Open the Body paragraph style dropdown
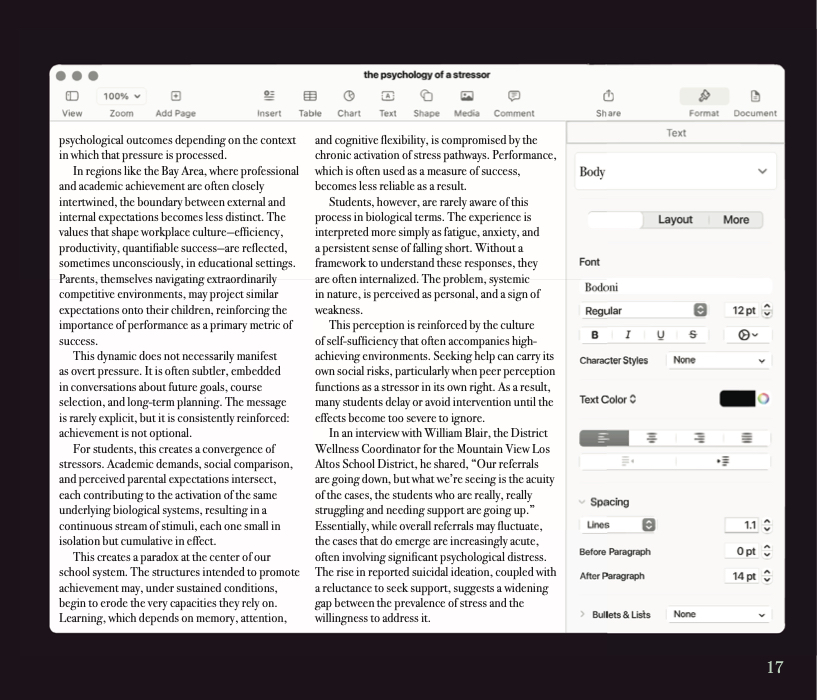Image resolution: width=817 pixels, height=700 pixels. coord(675,171)
